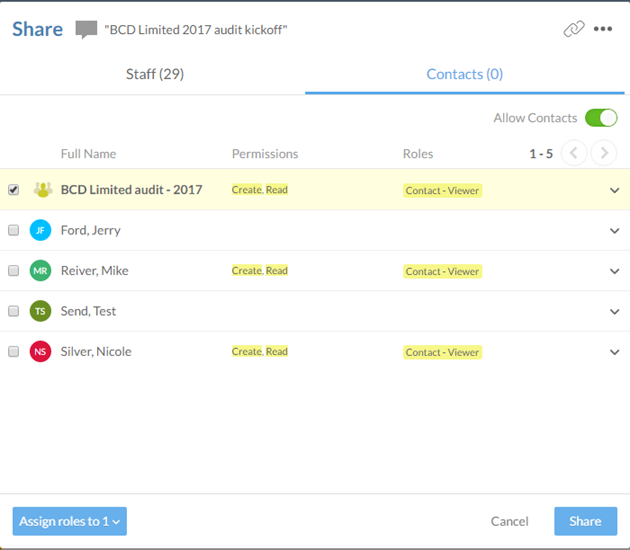
Task: Expand the Reiver, Mike row chevron
Action: pyautogui.click(x=614, y=271)
